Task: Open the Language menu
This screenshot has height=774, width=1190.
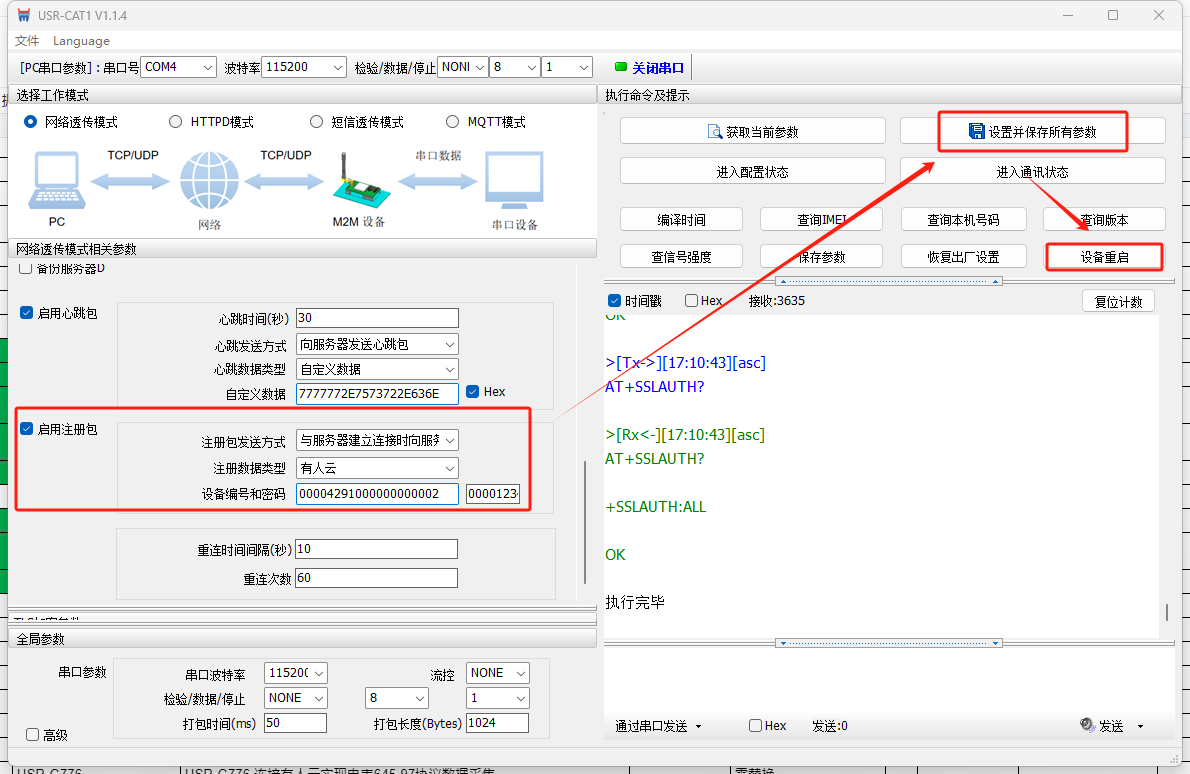Action: (81, 41)
